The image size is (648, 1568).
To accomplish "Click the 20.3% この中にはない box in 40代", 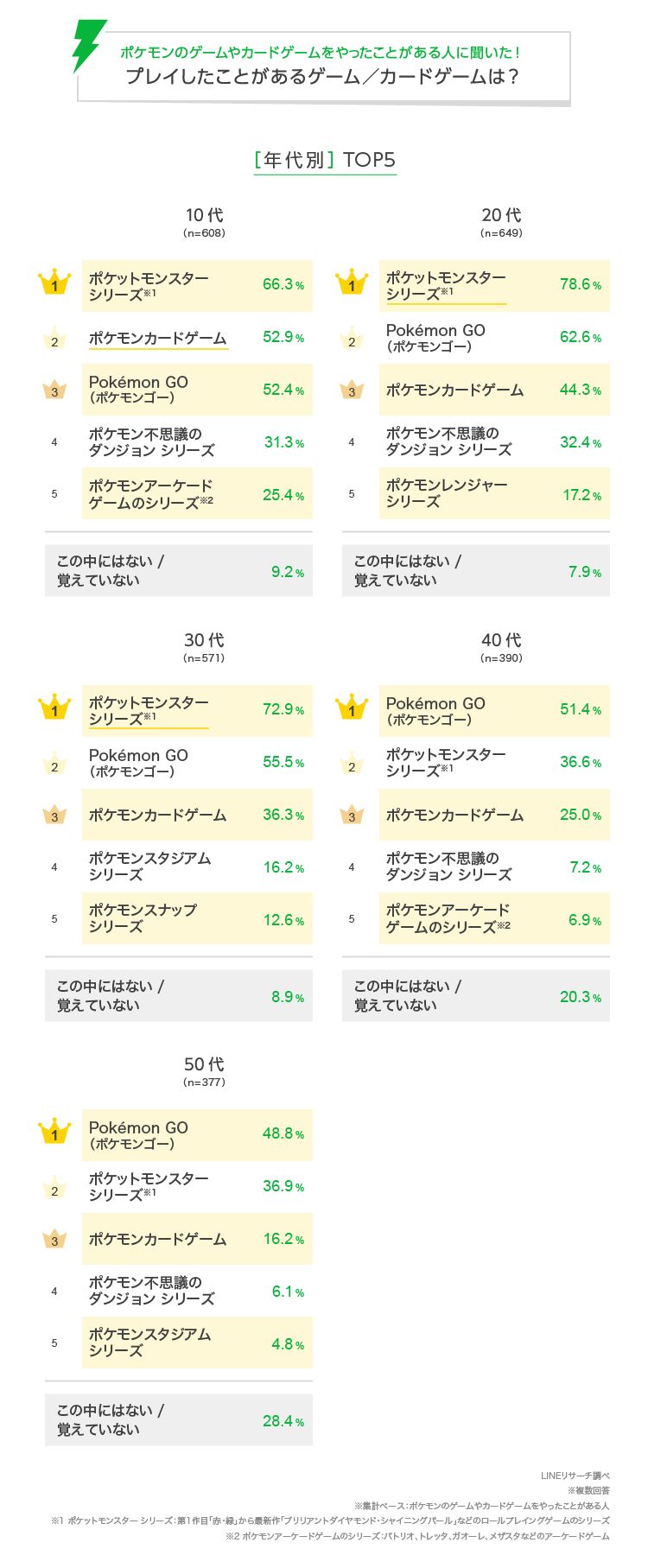I will 476,996.
